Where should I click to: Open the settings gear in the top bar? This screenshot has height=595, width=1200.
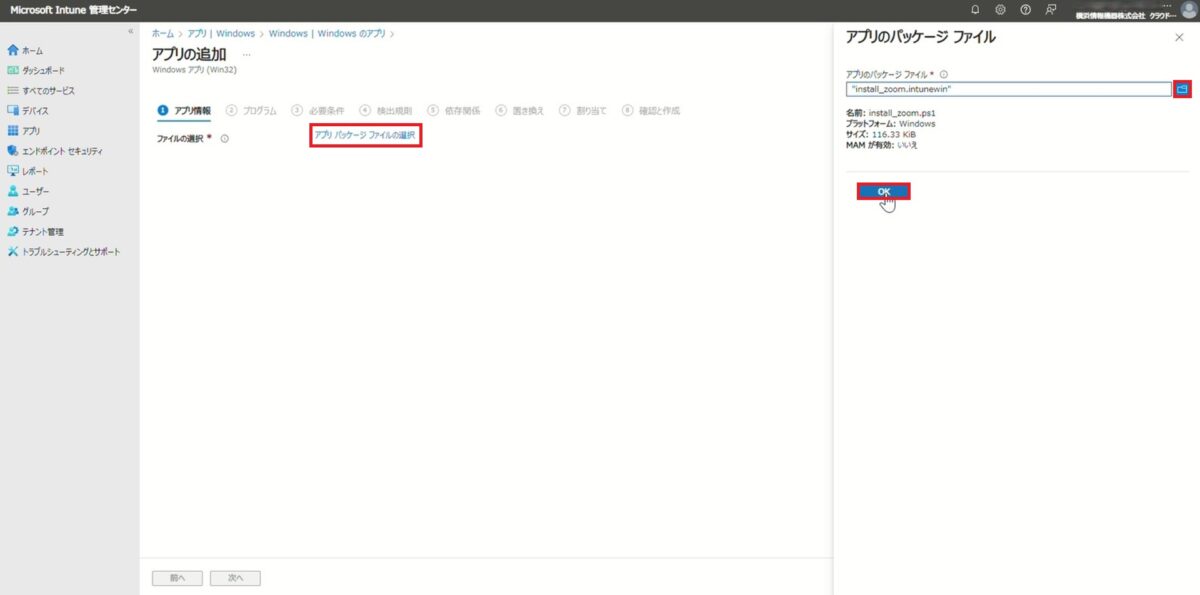[1000, 9]
